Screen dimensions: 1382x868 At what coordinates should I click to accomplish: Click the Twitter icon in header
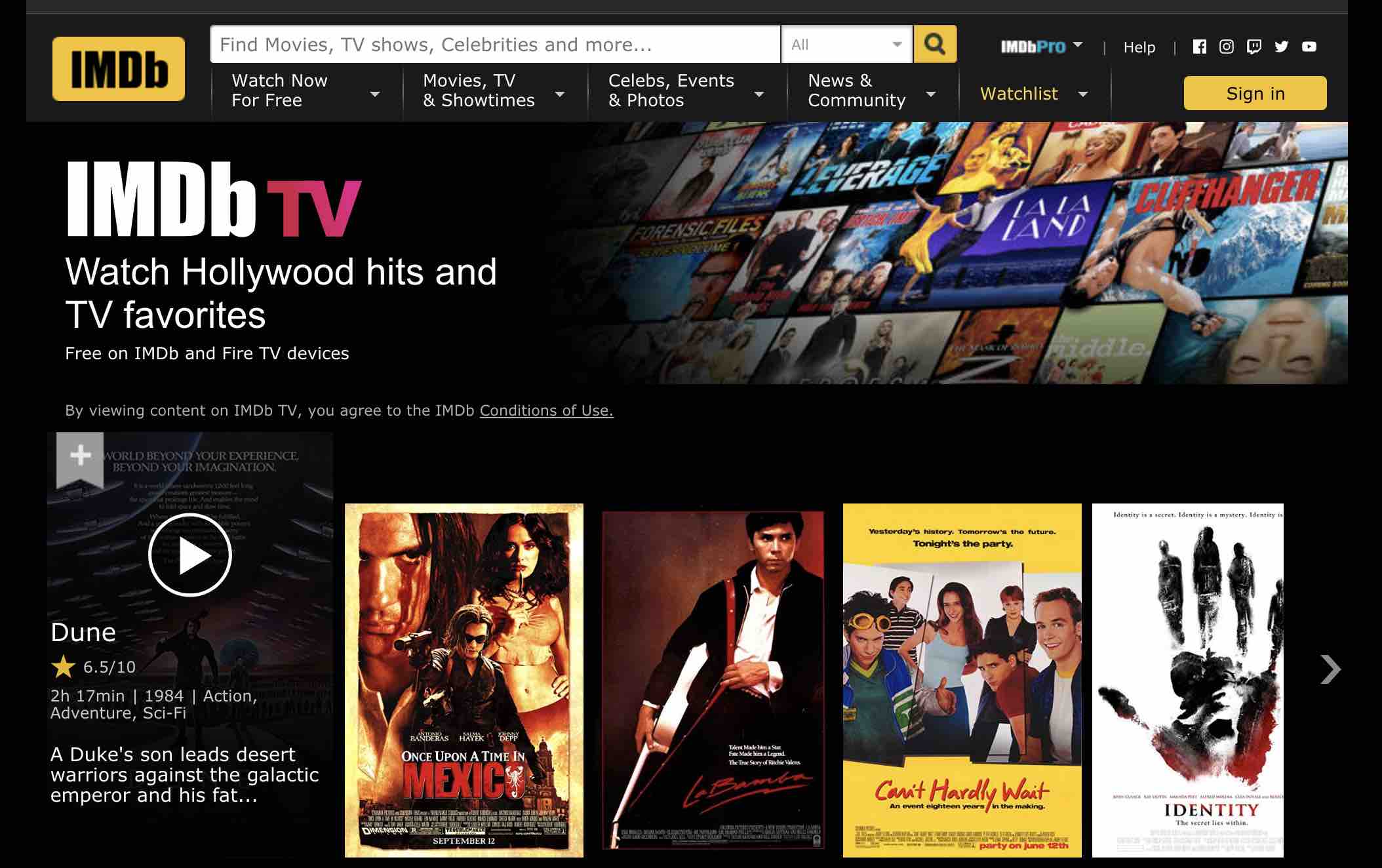1279,46
